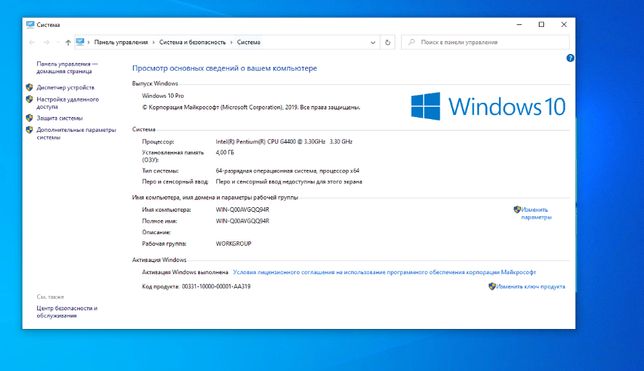Screen dimensions: 644x371
Task: Expand the chevron after Система и безопасность
Action: pos(231,42)
